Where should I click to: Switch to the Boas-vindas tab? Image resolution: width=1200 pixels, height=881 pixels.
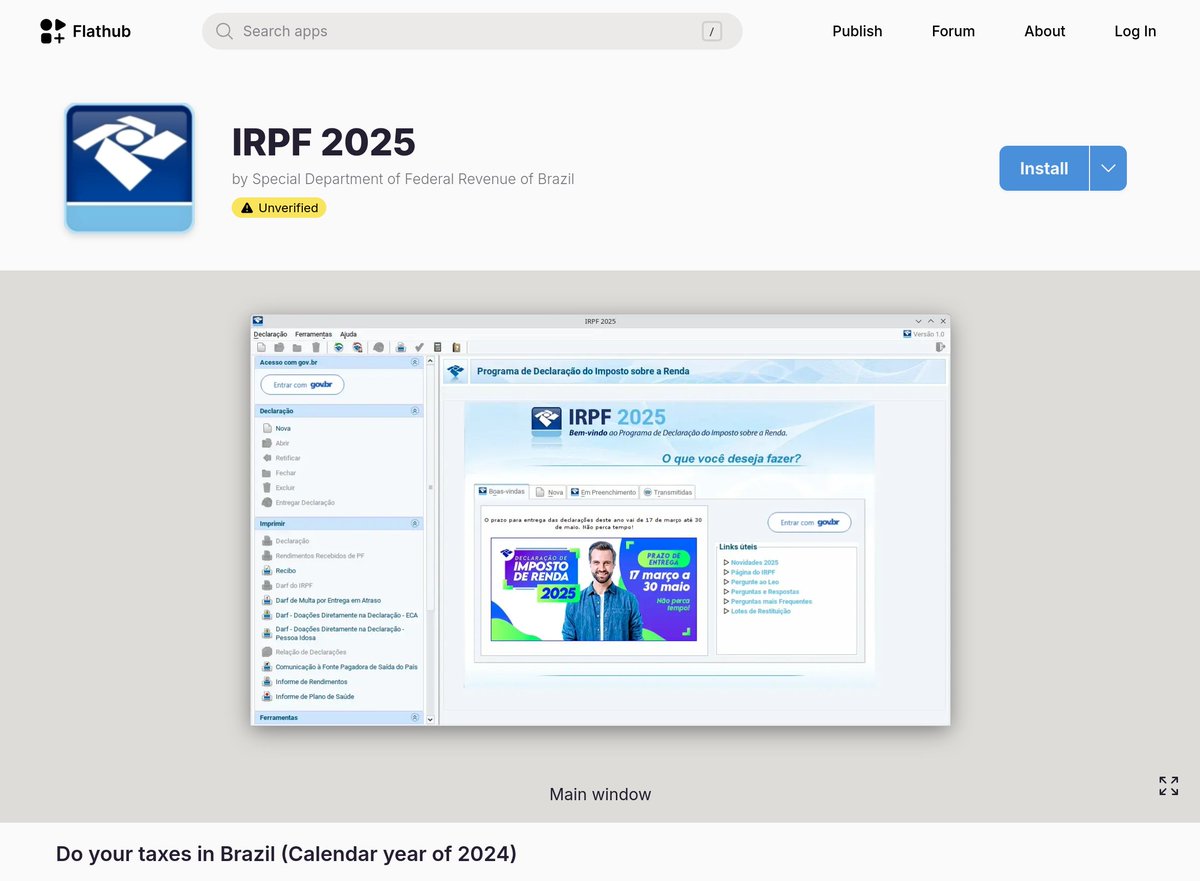click(x=502, y=492)
